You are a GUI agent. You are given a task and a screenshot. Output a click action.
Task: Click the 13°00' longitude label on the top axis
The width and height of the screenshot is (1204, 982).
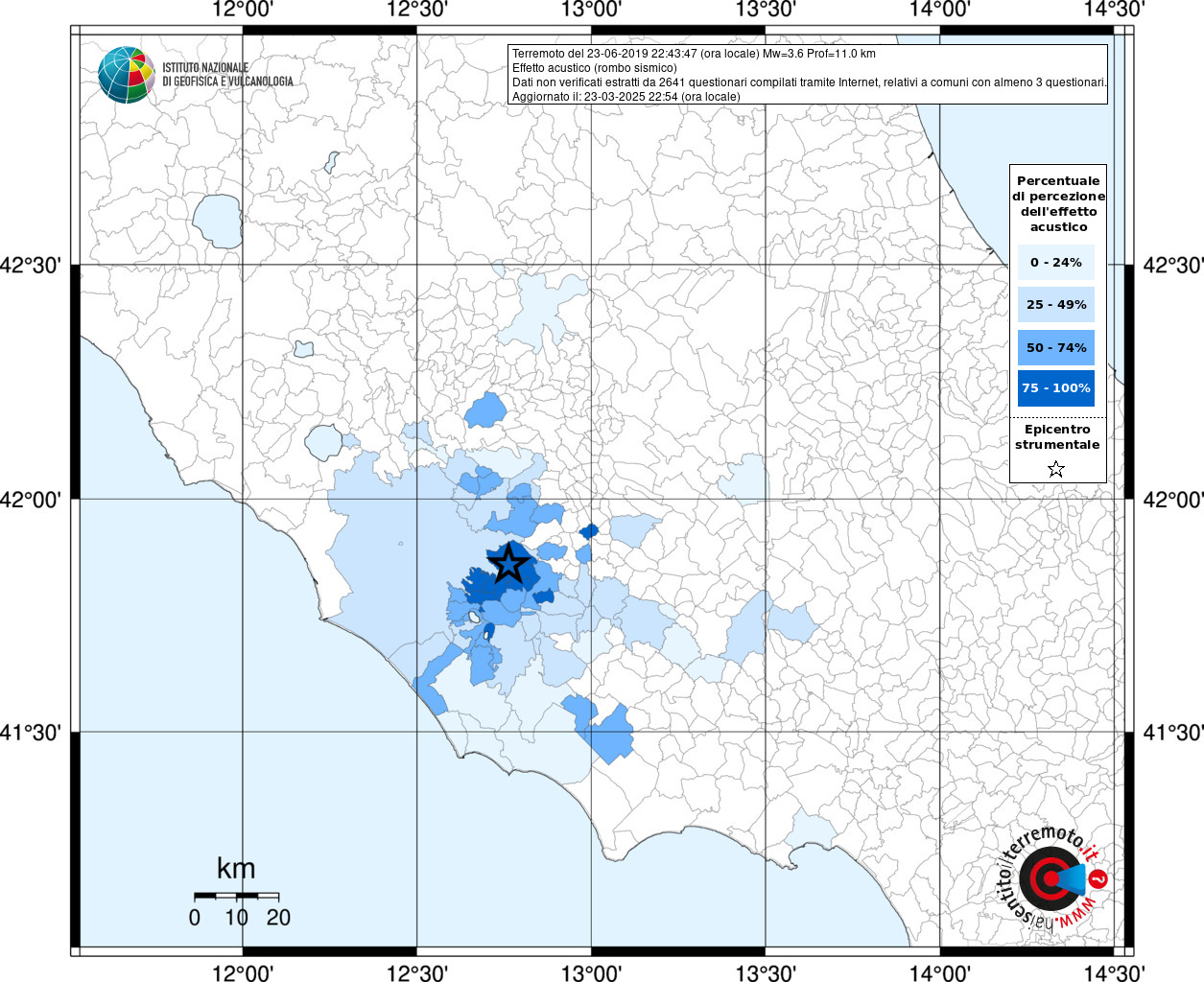click(590, 10)
